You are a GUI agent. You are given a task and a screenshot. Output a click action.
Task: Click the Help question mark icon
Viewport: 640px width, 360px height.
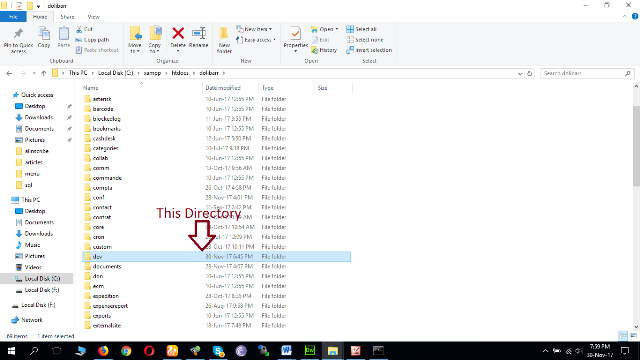(635, 17)
